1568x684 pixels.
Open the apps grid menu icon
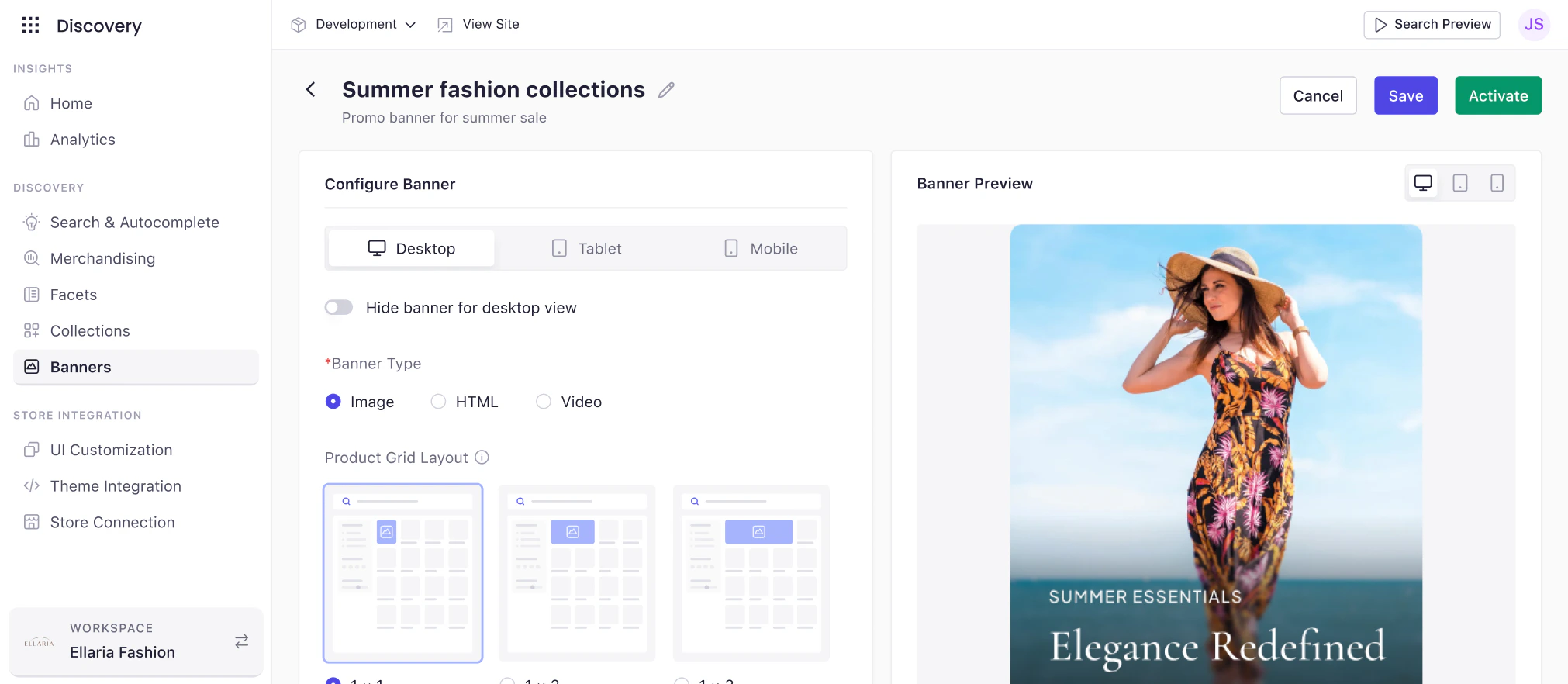click(30, 26)
